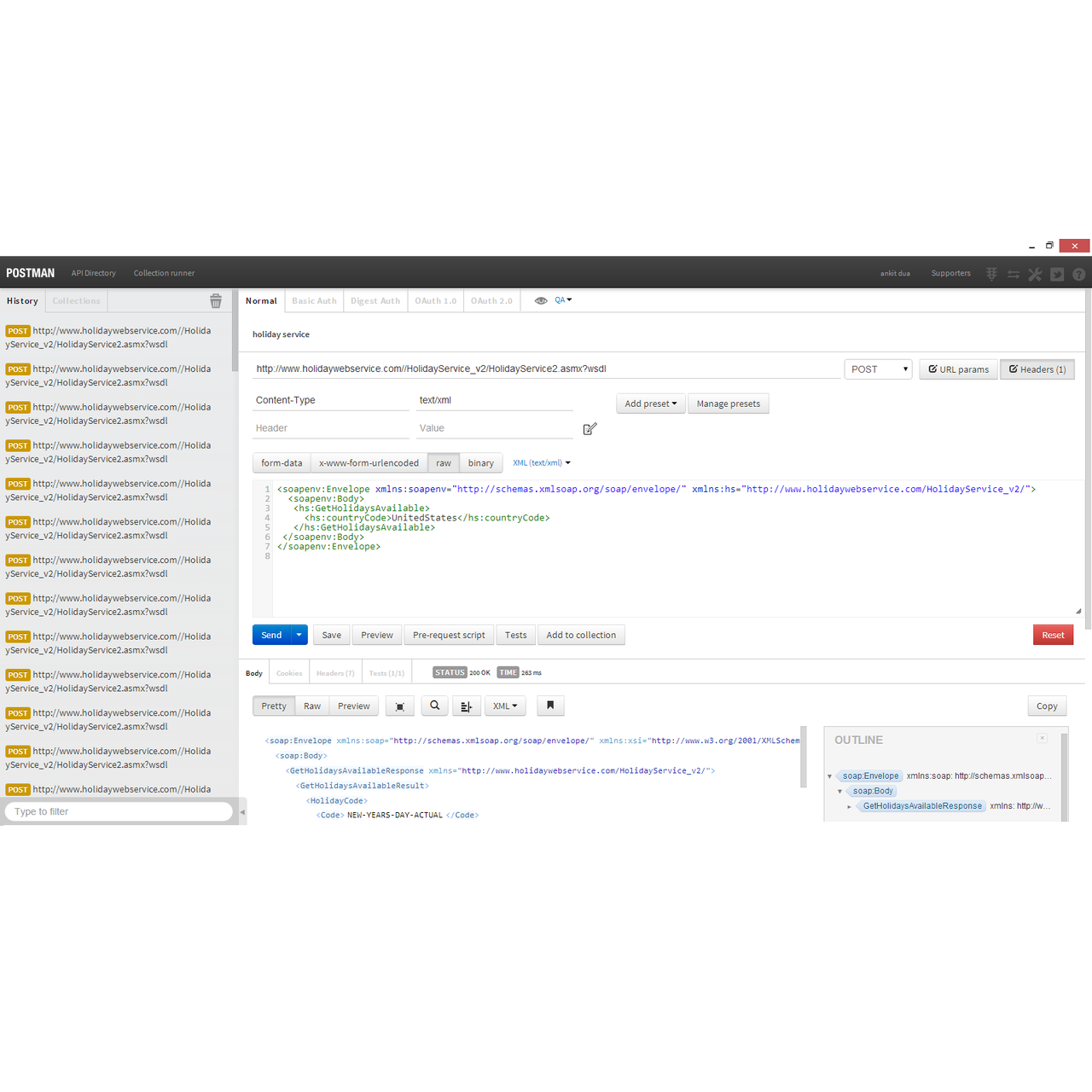Toggle environment quick look eye icon
Viewport: 1092px width, 1092px height.
click(541, 301)
